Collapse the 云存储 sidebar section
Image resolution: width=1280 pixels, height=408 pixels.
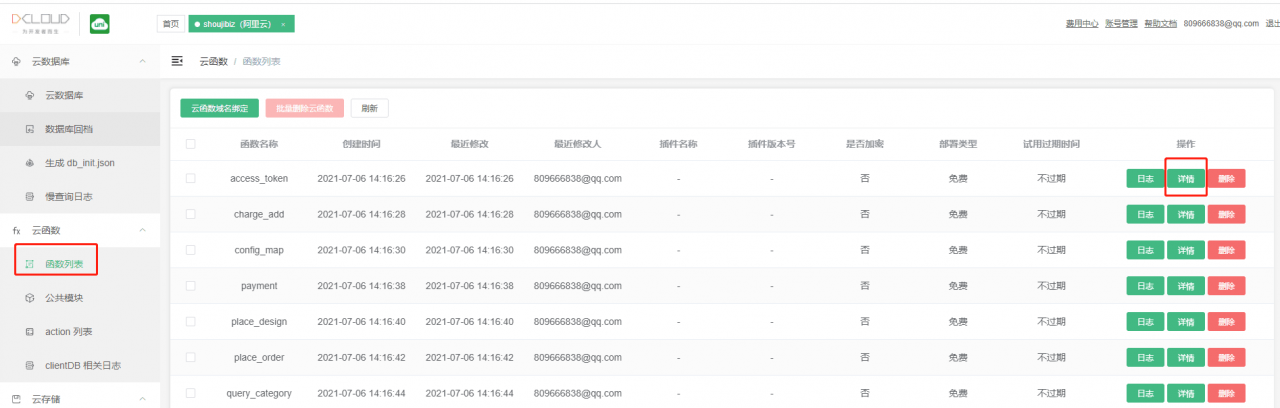142,399
